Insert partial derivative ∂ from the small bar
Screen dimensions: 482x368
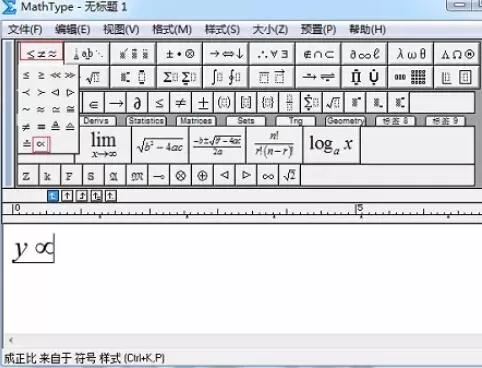coord(137,103)
